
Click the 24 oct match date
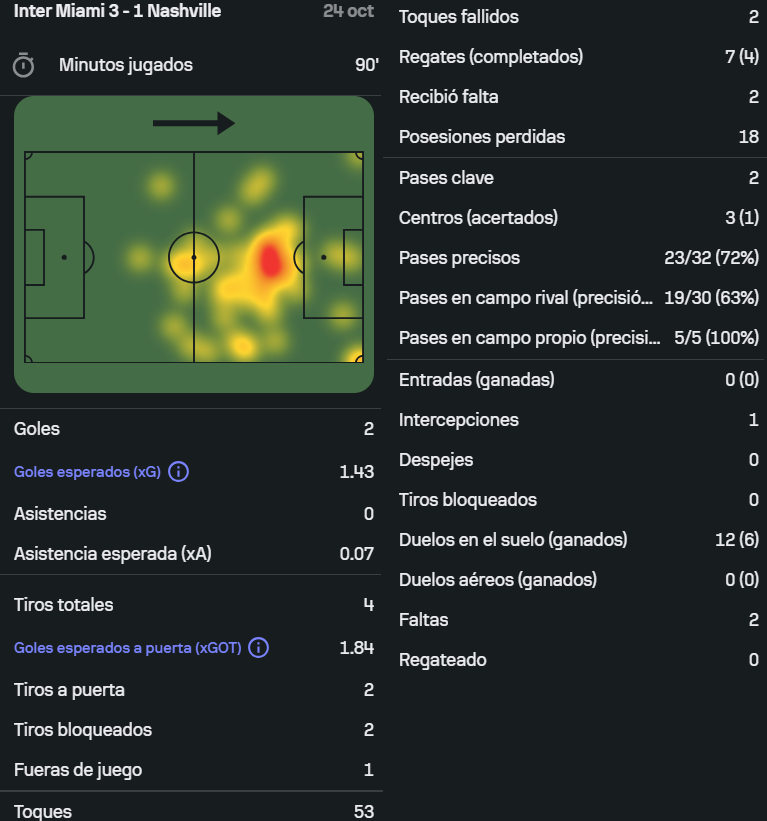coord(348,12)
